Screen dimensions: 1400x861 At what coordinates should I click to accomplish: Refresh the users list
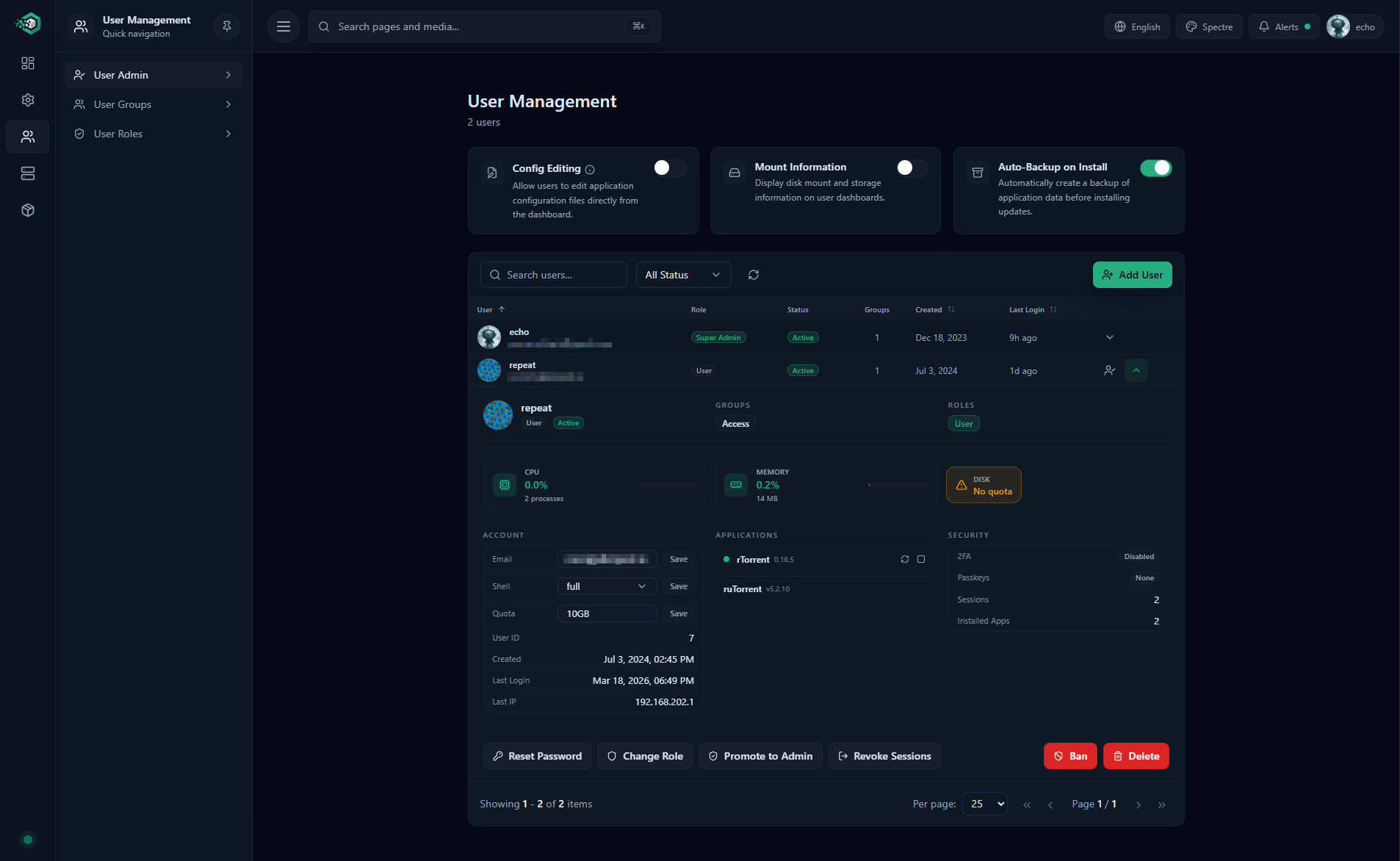pyautogui.click(x=754, y=275)
